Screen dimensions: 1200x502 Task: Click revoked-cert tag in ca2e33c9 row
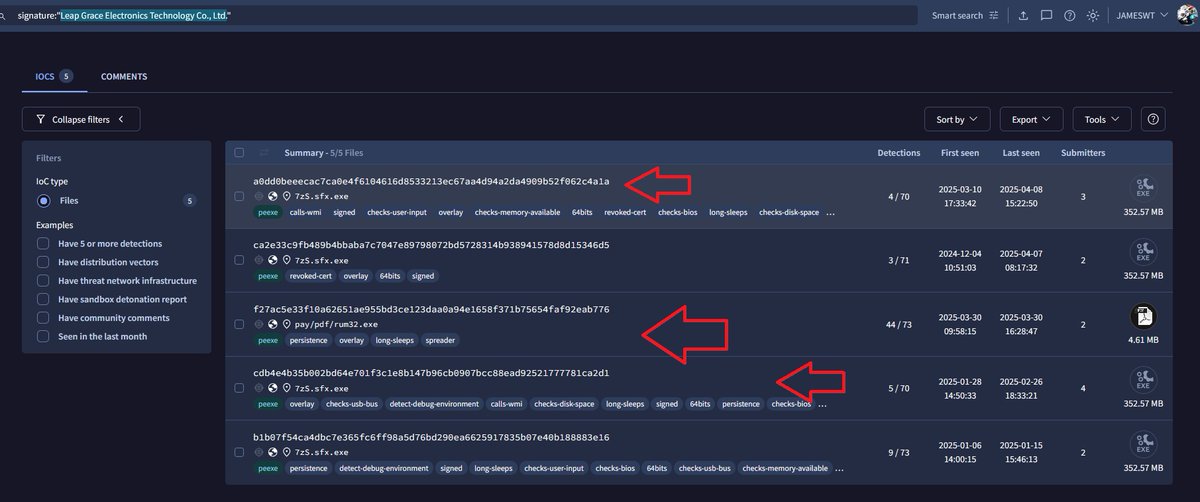309,276
